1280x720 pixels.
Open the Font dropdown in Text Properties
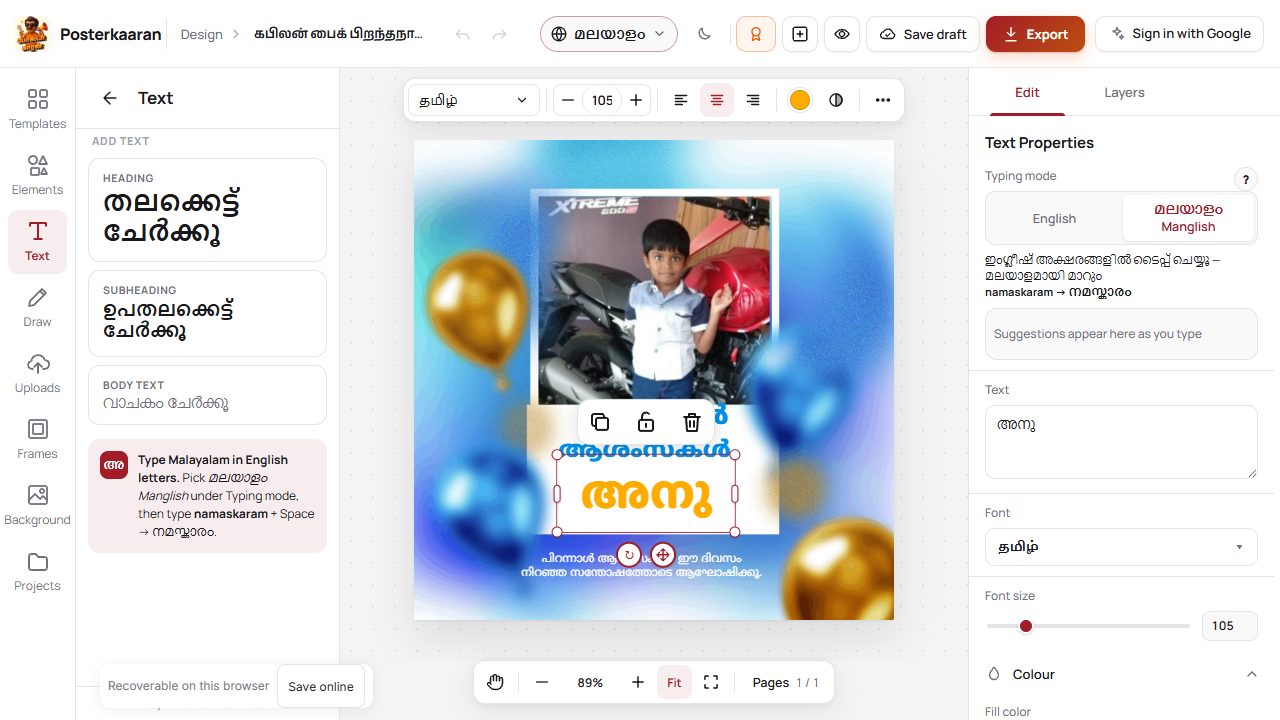pos(1121,547)
